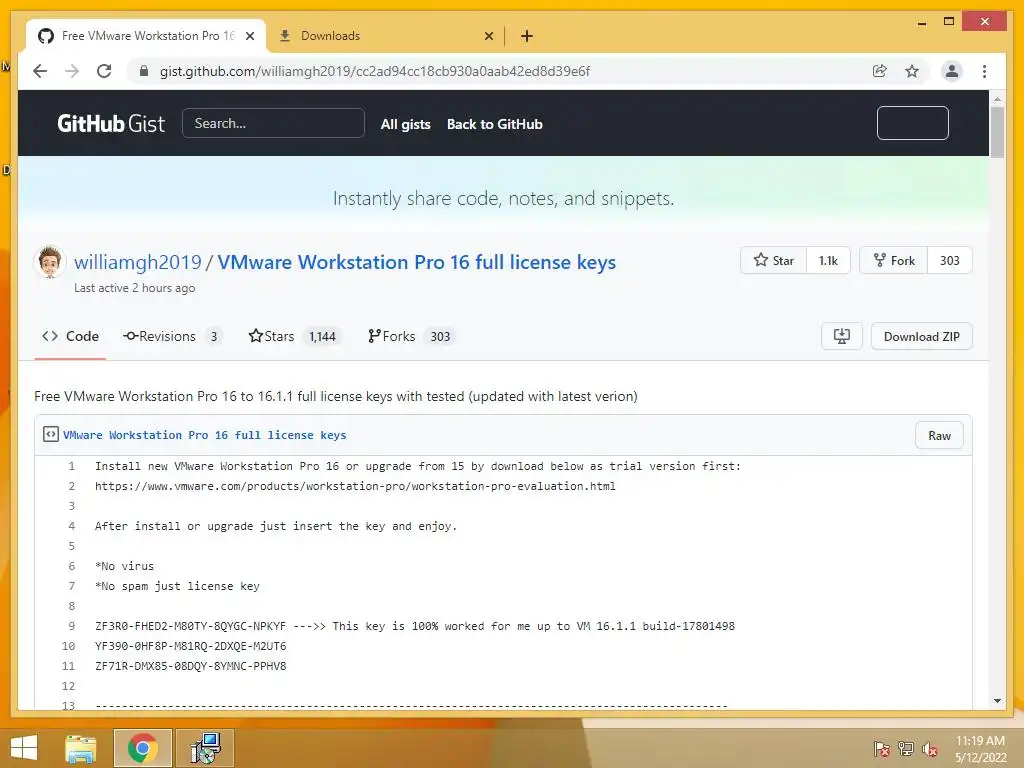Screen dimensions: 1024x768
Task: Click the ZF71R key on line 11
Action: point(191,666)
